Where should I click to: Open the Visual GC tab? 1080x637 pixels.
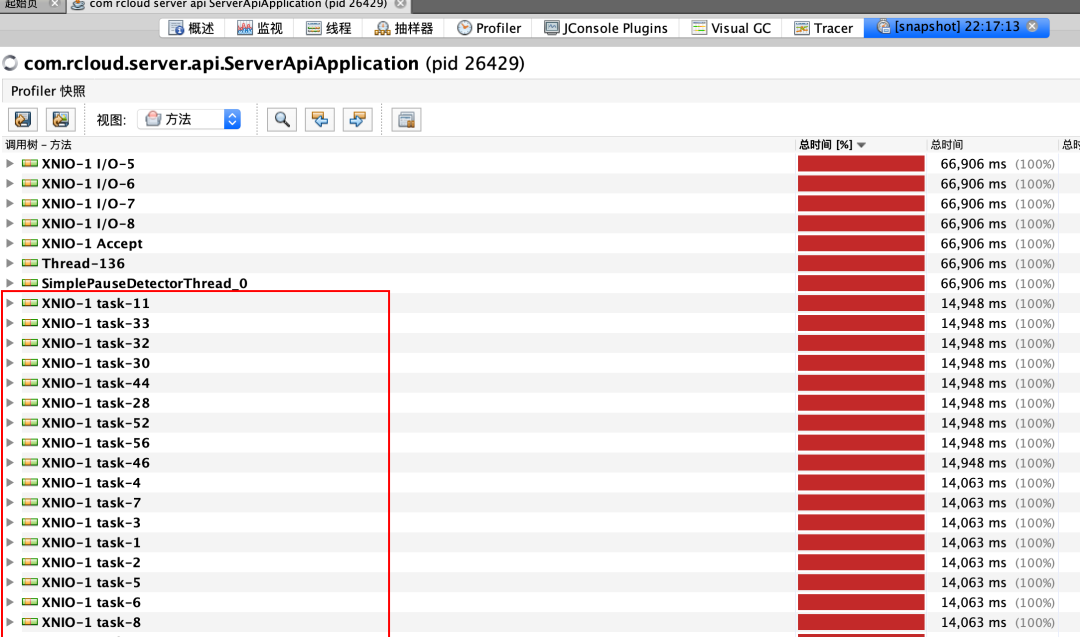pyautogui.click(x=731, y=28)
